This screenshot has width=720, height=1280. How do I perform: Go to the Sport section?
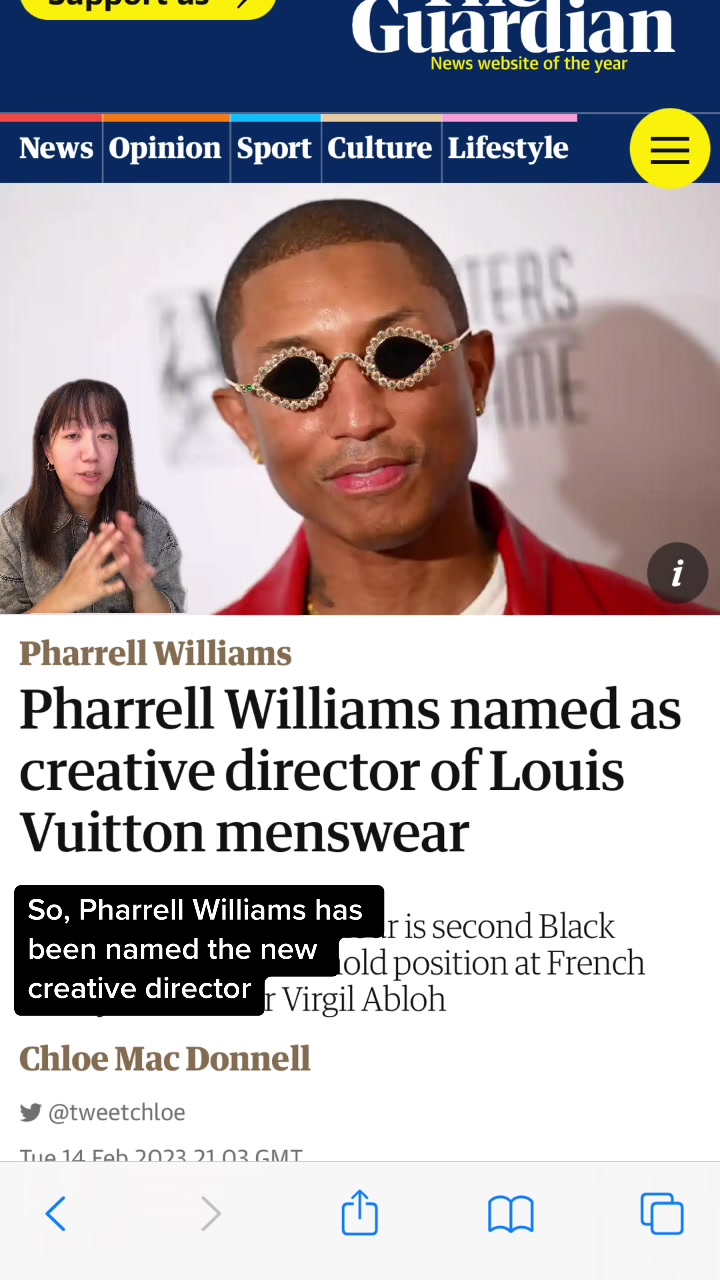tap(274, 148)
